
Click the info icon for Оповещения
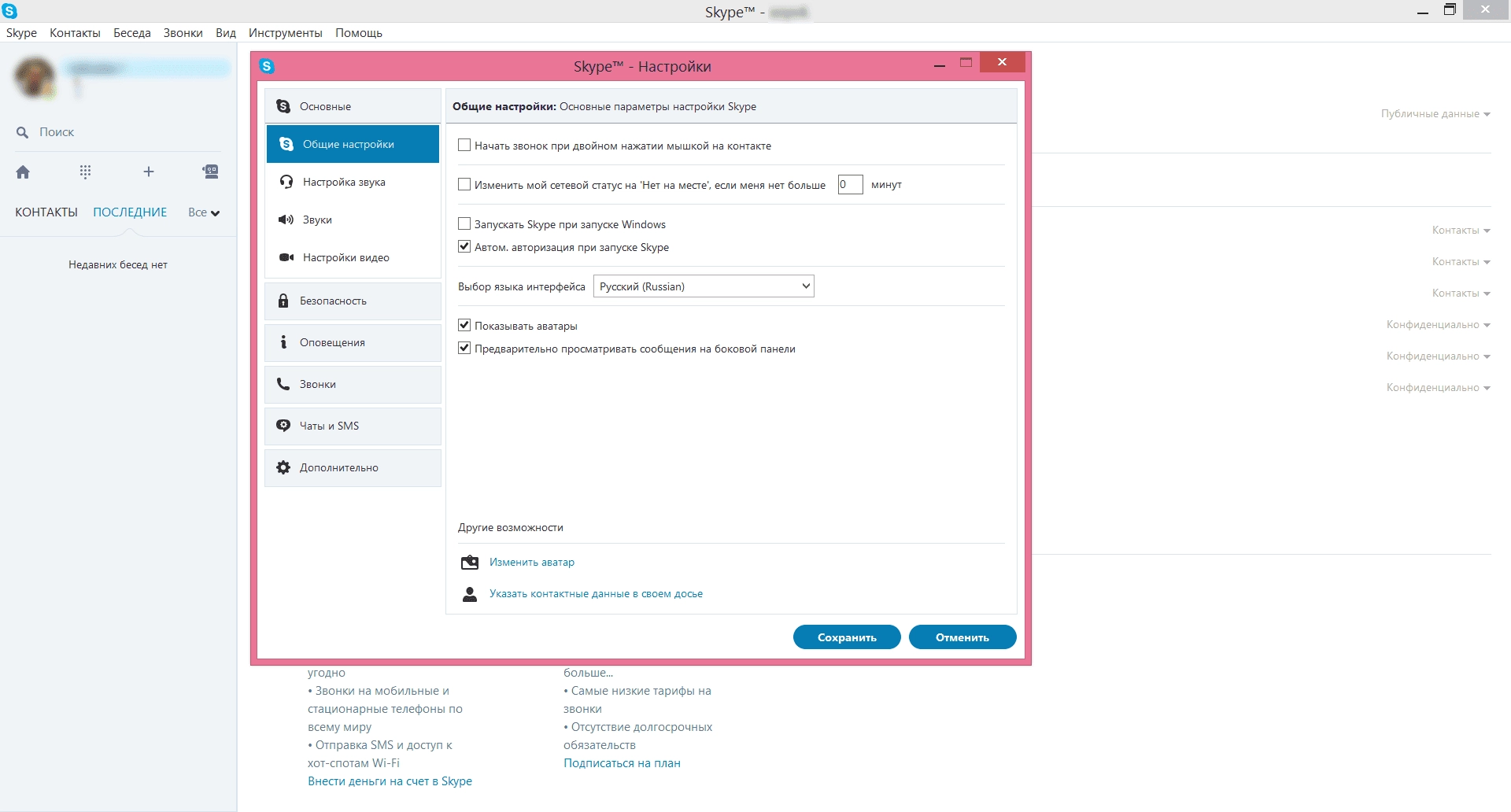coord(283,342)
